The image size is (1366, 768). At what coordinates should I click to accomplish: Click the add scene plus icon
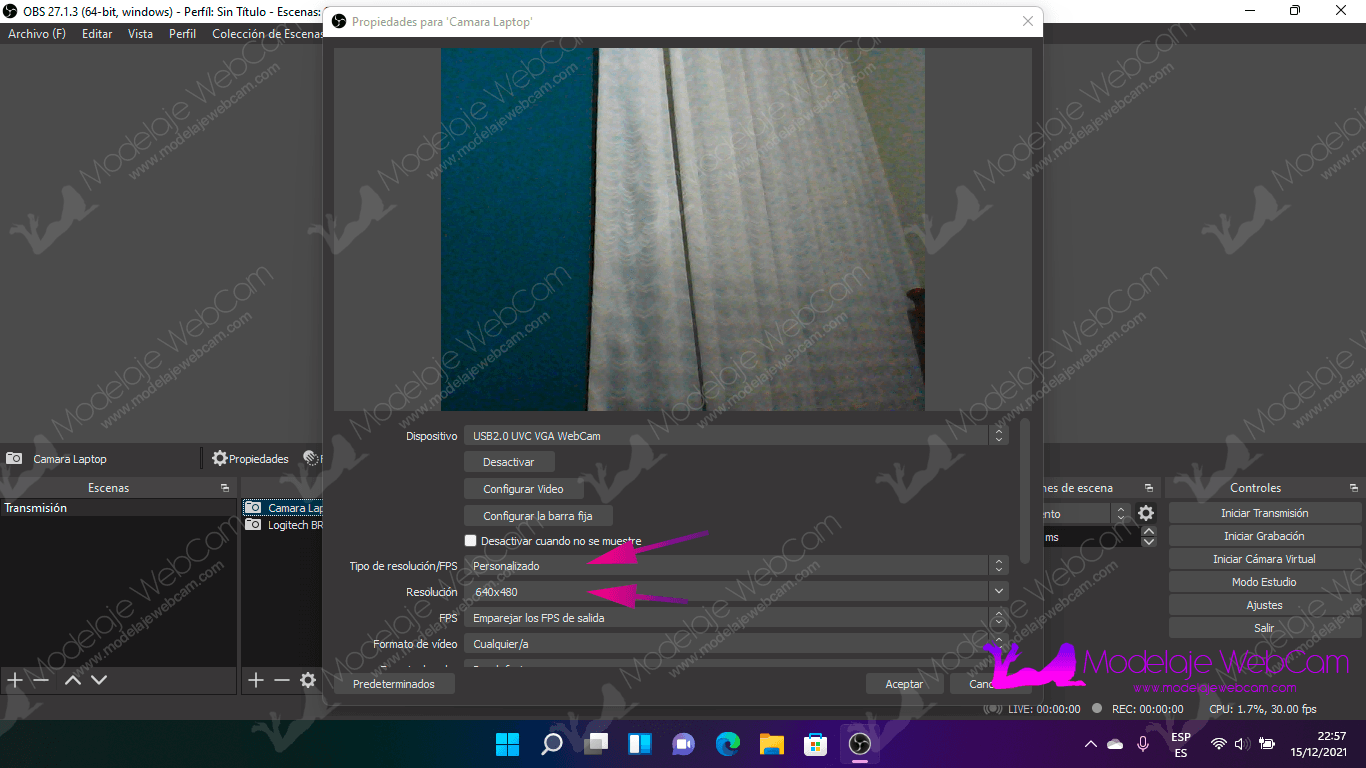point(15,680)
